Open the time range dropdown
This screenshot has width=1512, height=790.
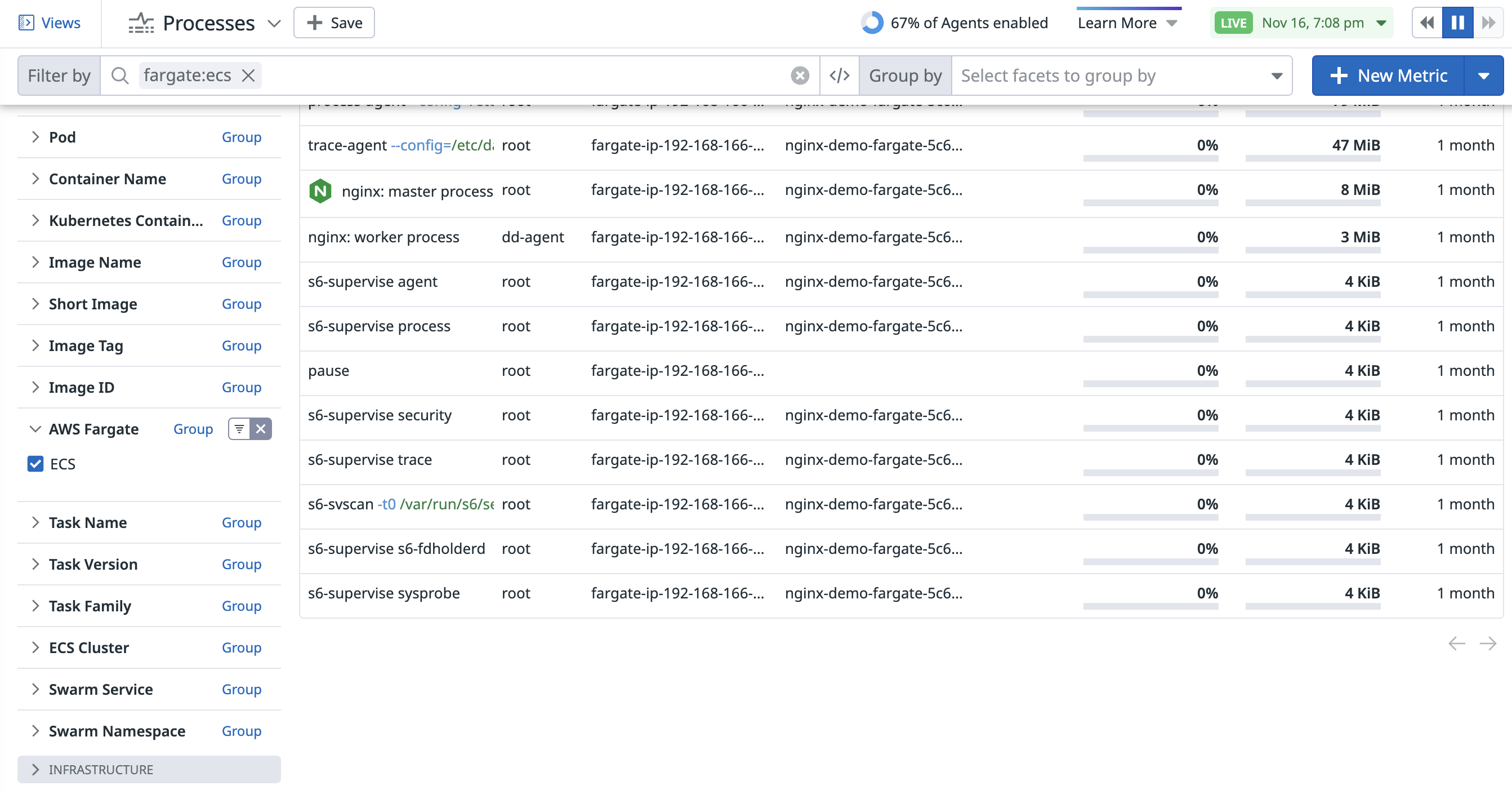[1381, 23]
